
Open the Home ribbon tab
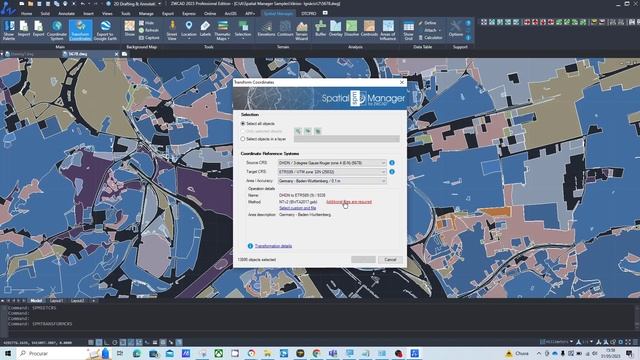pos(27,13)
